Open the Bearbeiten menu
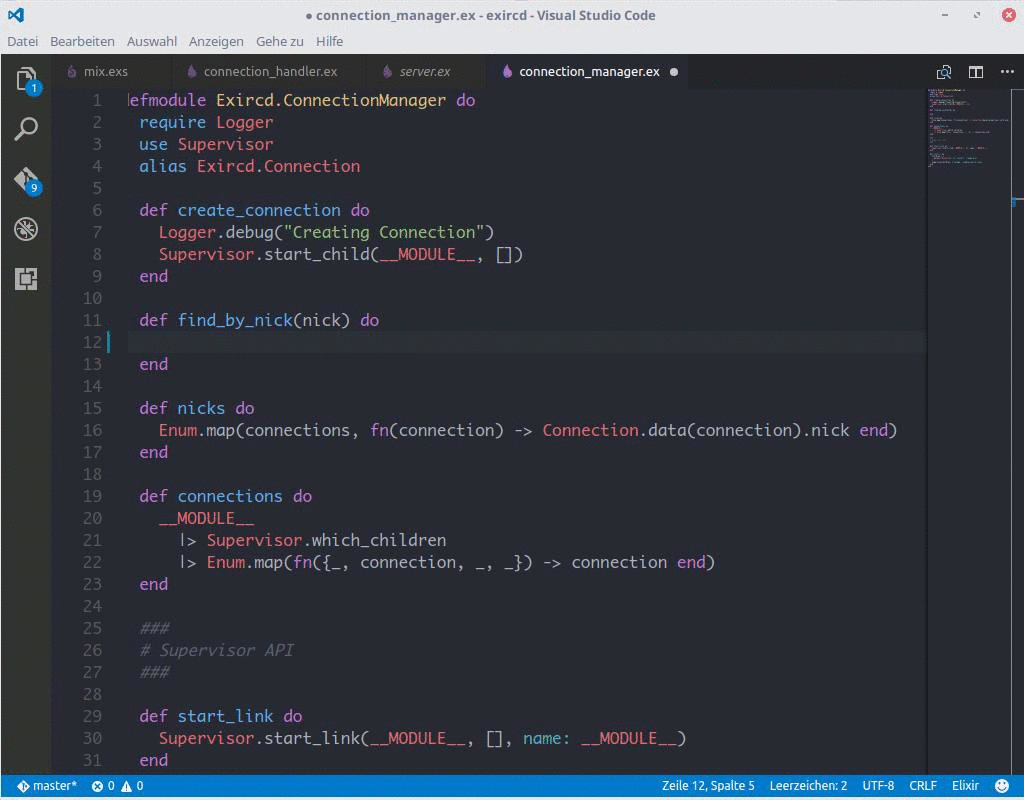This screenshot has height=800, width=1024. click(82, 41)
